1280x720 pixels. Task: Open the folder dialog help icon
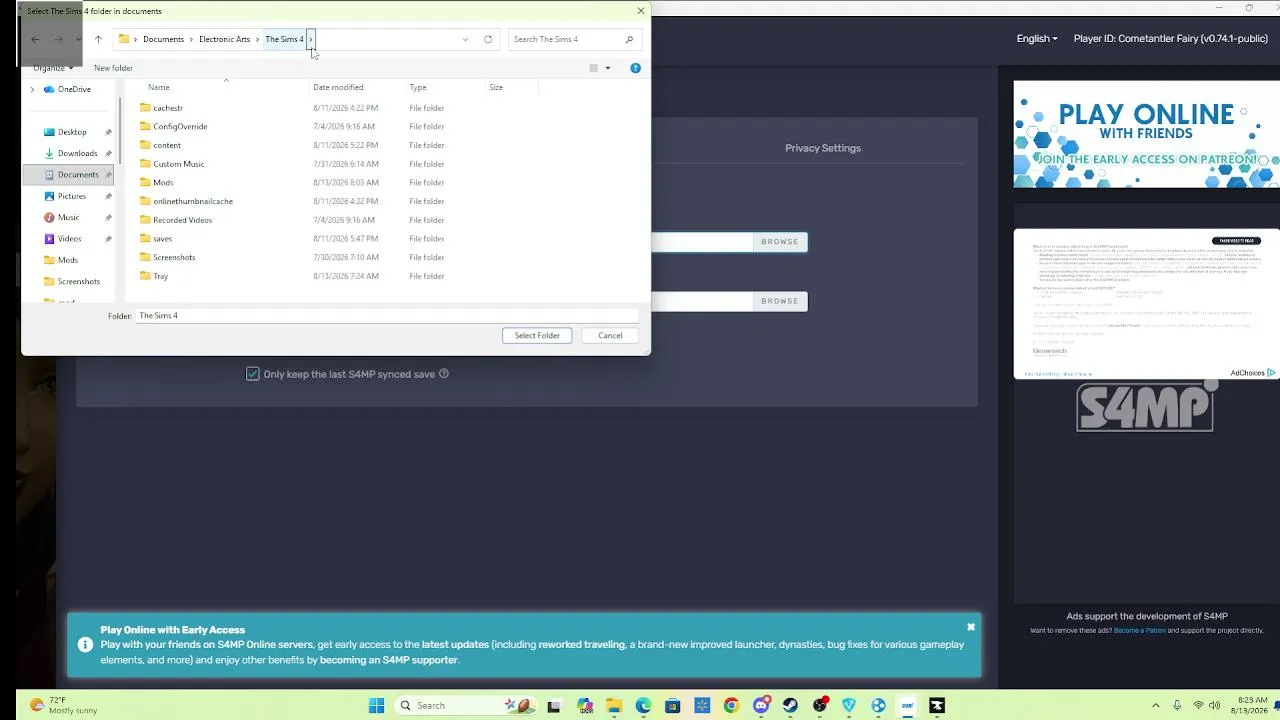pyautogui.click(x=635, y=68)
